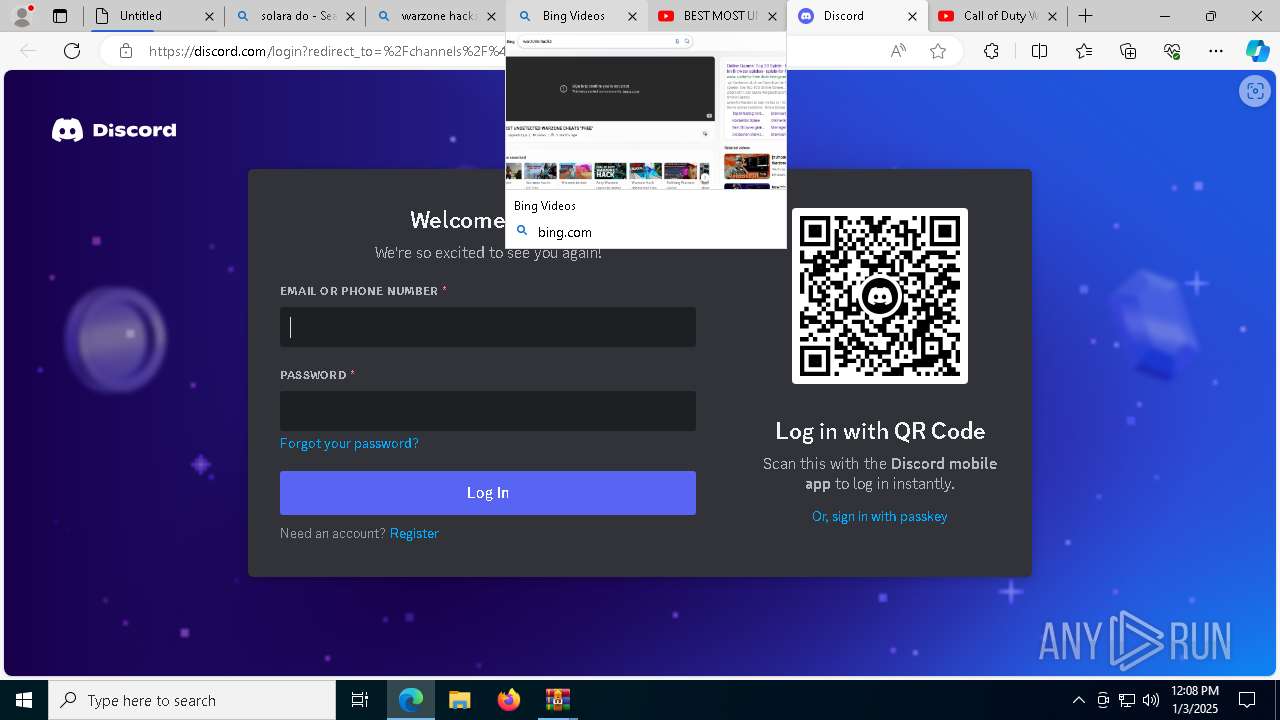Switch to the Call of Duty YouTube tab
Viewport: 1280px width, 720px height.
[996, 16]
